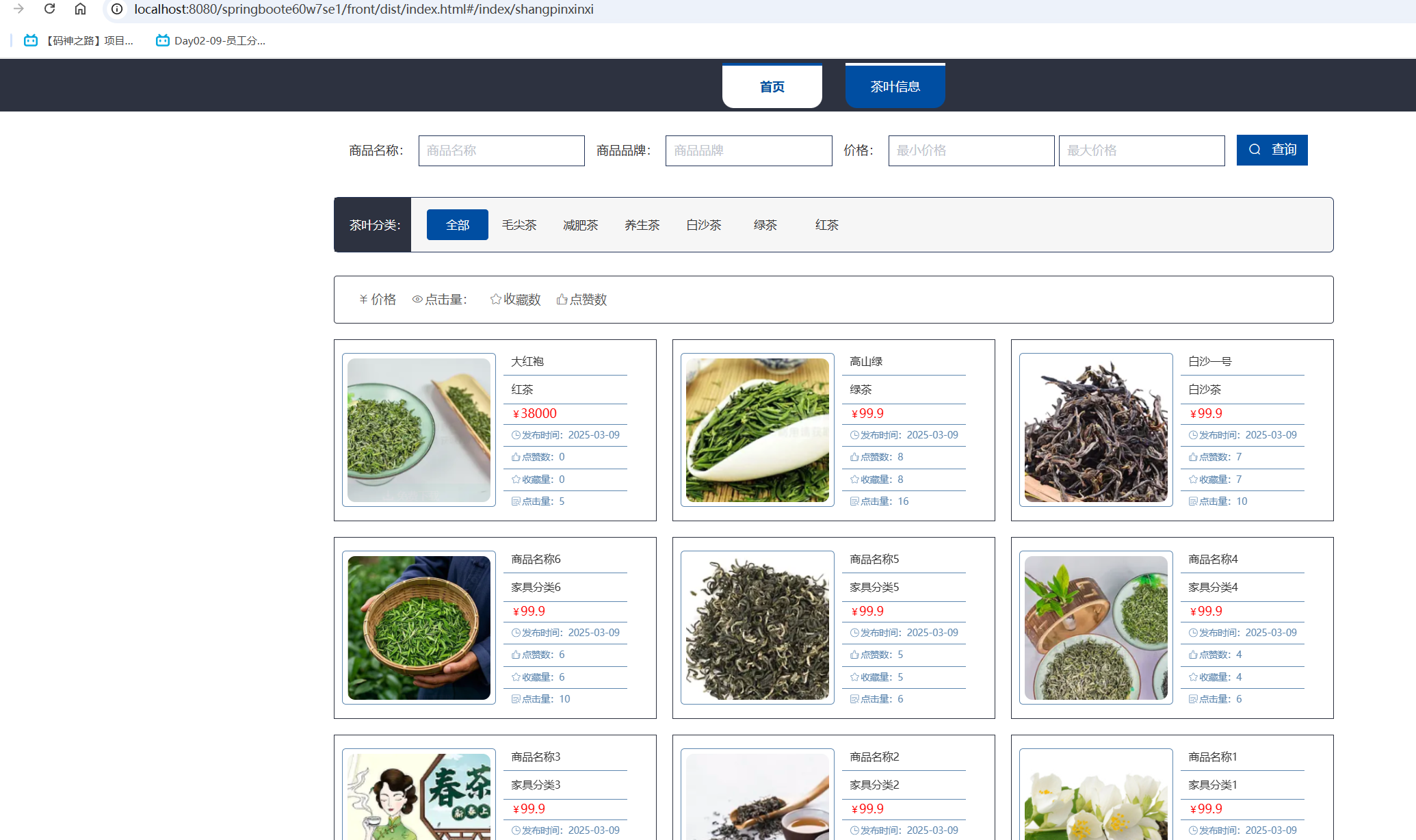This screenshot has width=1416, height=840.
Task: Open the 高山绿 product title
Action: click(866, 361)
